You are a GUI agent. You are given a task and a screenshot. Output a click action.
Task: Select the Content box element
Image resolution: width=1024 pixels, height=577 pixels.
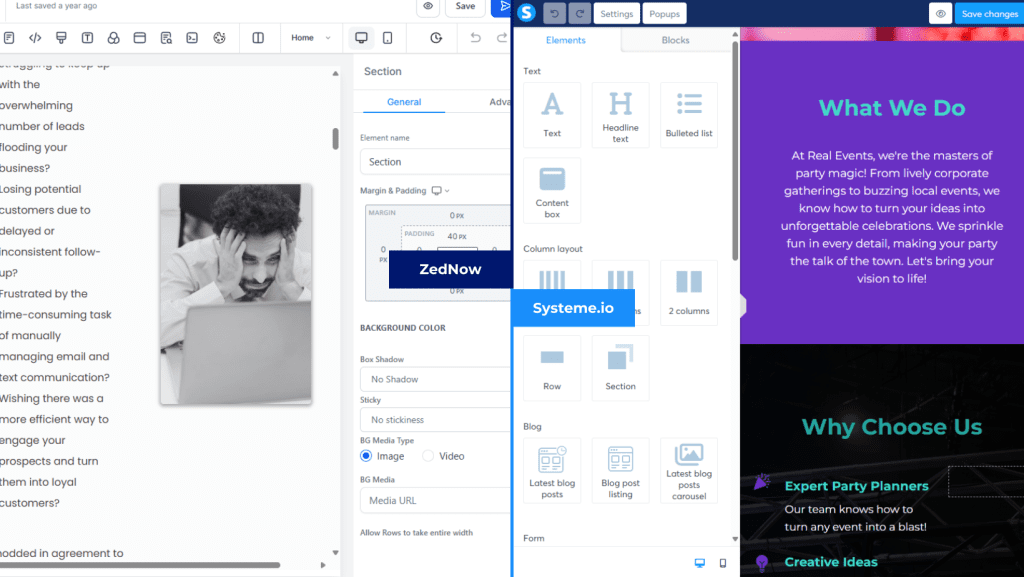coord(552,189)
